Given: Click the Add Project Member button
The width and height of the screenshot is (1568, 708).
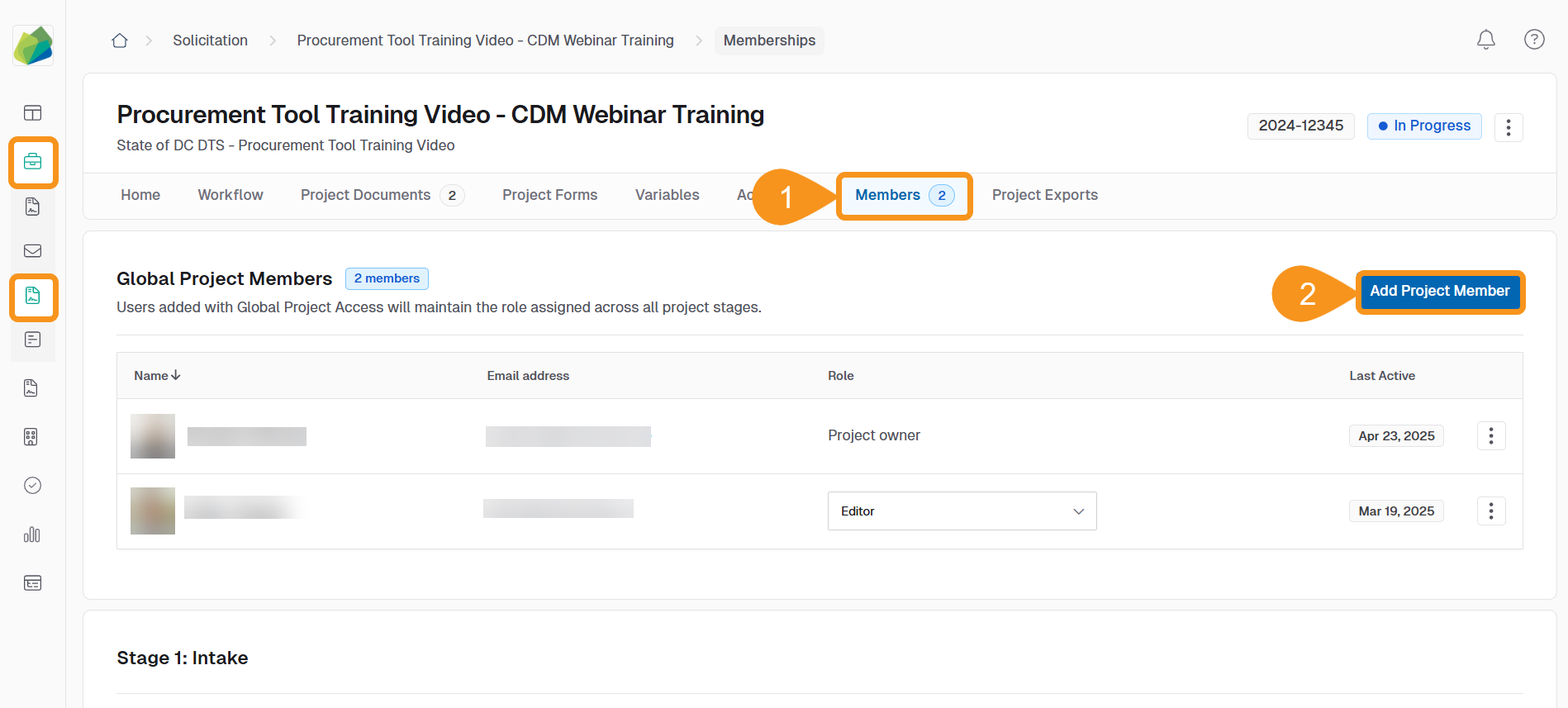Looking at the screenshot, I should 1439,292.
